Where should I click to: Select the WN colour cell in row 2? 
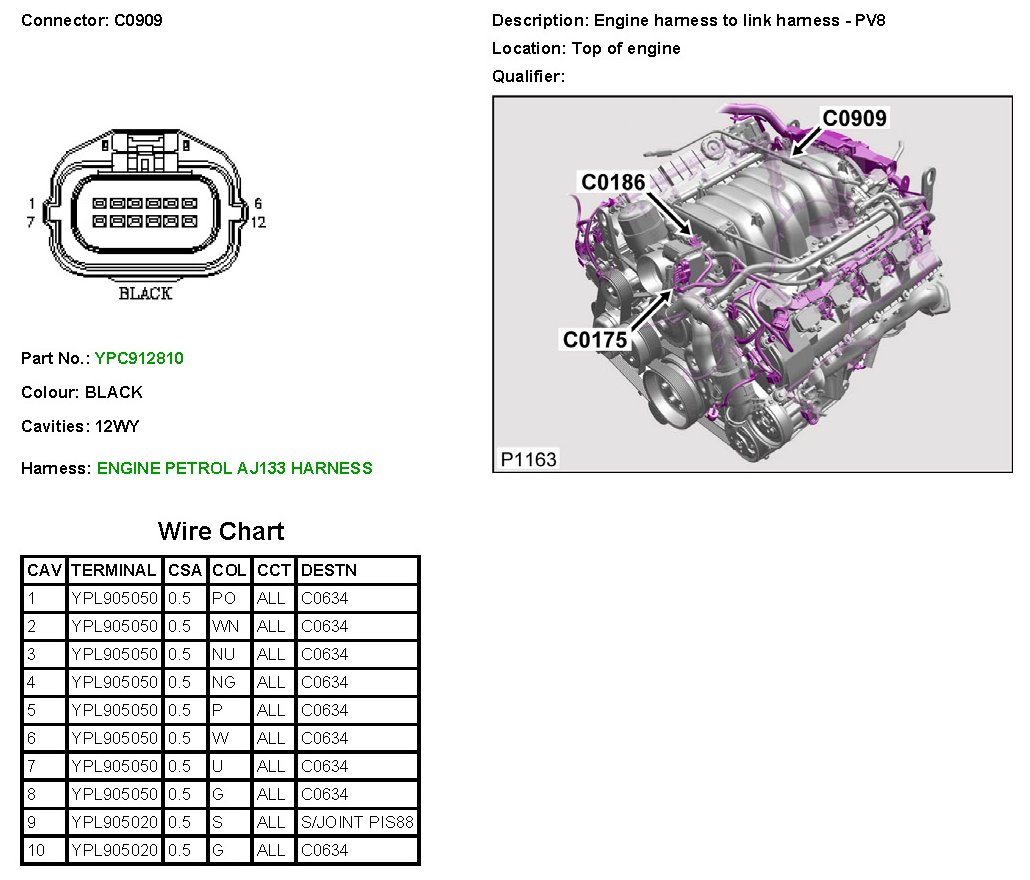pyautogui.click(x=229, y=627)
